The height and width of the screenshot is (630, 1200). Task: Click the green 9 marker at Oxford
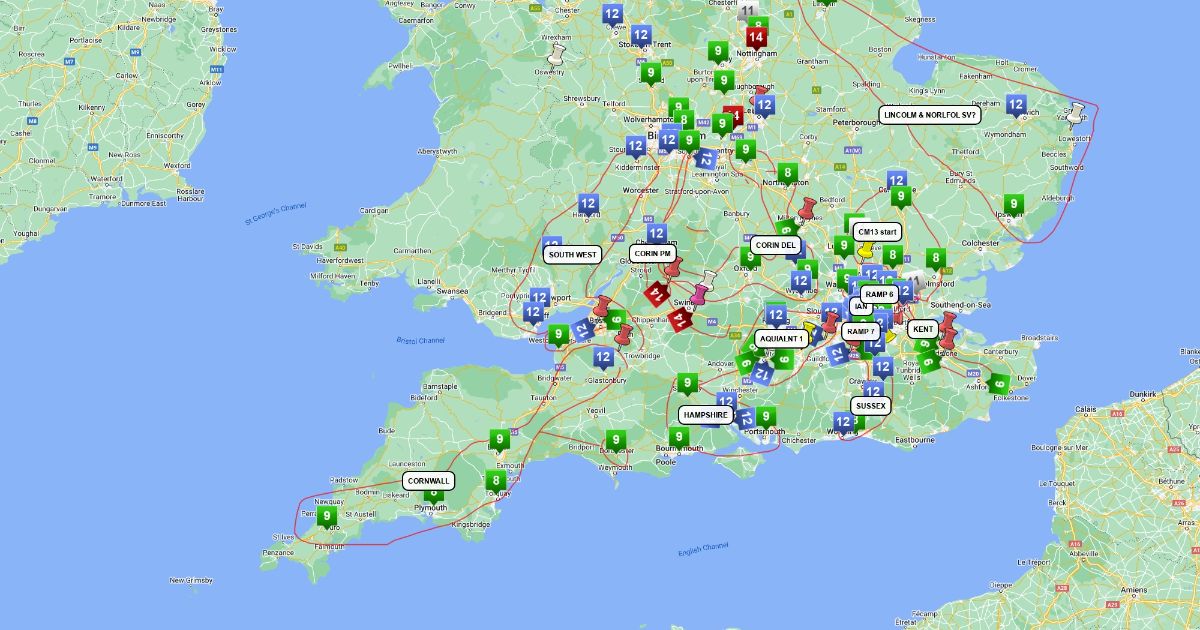750,258
